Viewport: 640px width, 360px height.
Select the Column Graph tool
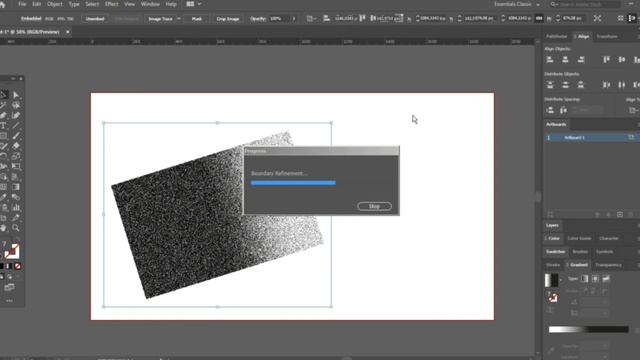point(16,207)
